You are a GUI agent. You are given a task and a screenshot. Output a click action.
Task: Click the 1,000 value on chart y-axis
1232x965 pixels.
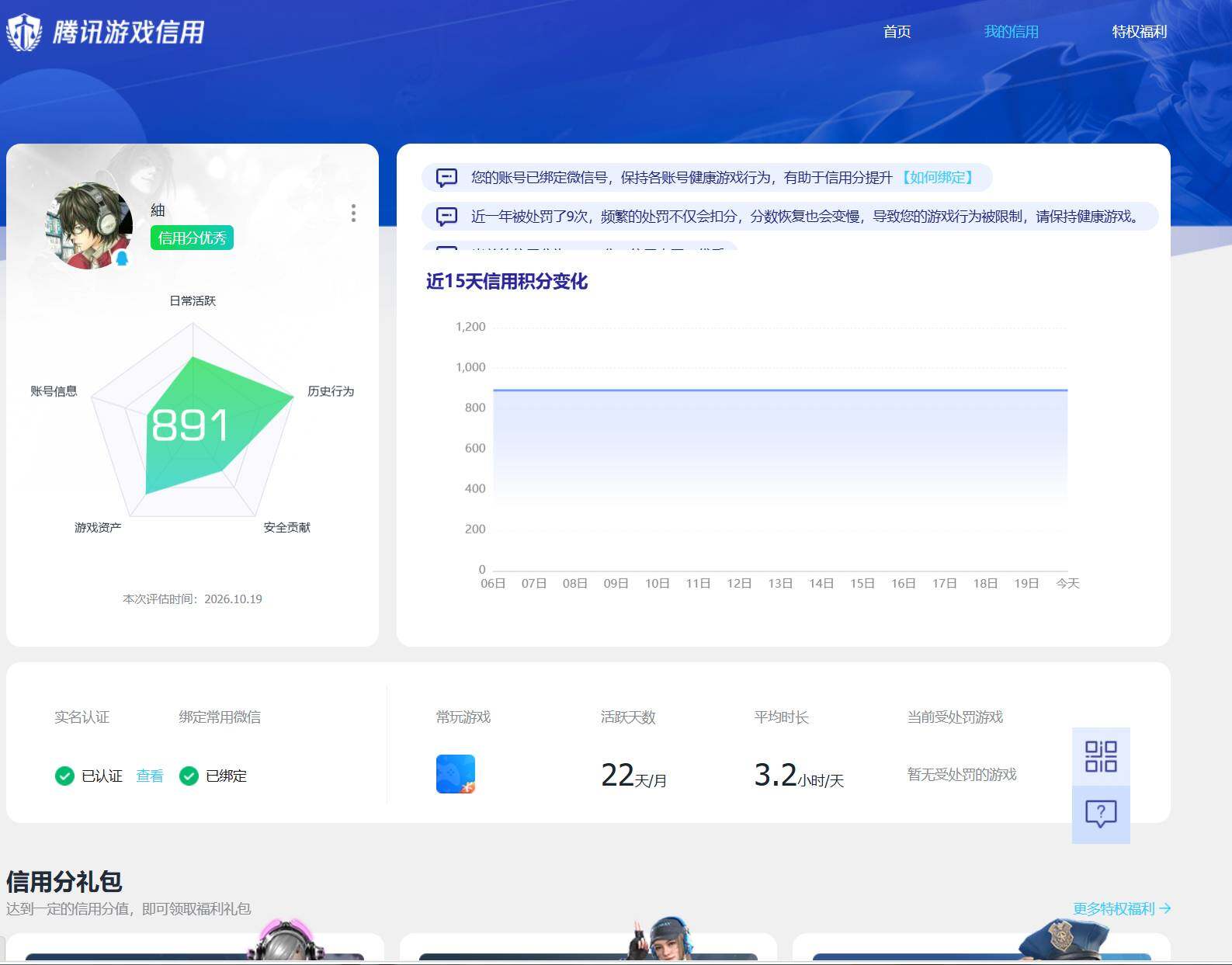[470, 367]
